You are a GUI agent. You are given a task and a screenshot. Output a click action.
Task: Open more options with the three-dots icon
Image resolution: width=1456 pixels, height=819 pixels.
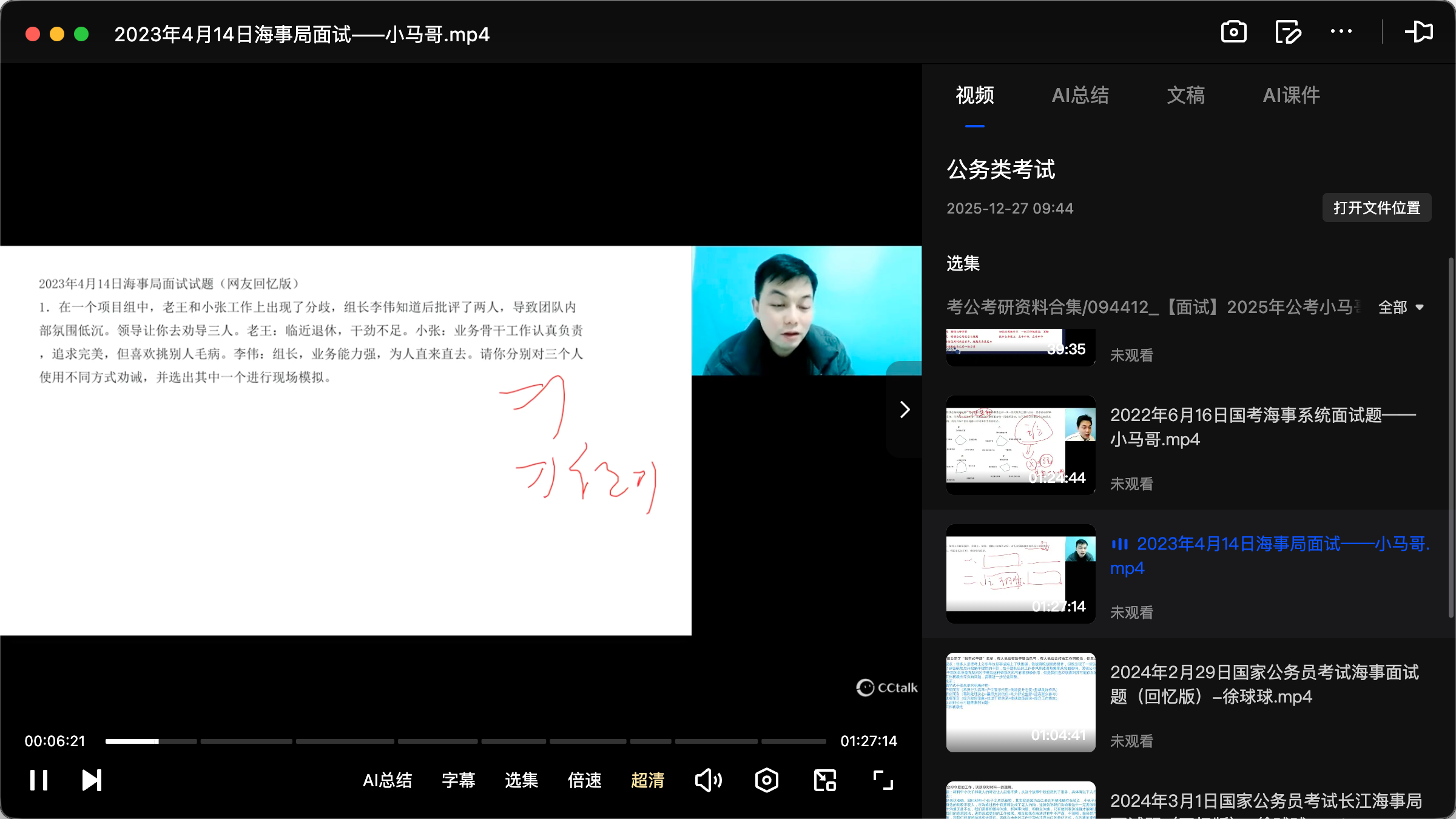coord(1341,32)
